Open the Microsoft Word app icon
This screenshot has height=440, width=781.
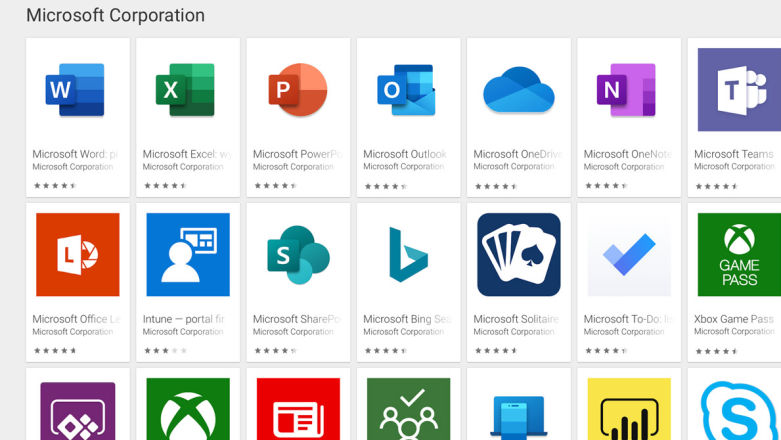[x=75, y=90]
